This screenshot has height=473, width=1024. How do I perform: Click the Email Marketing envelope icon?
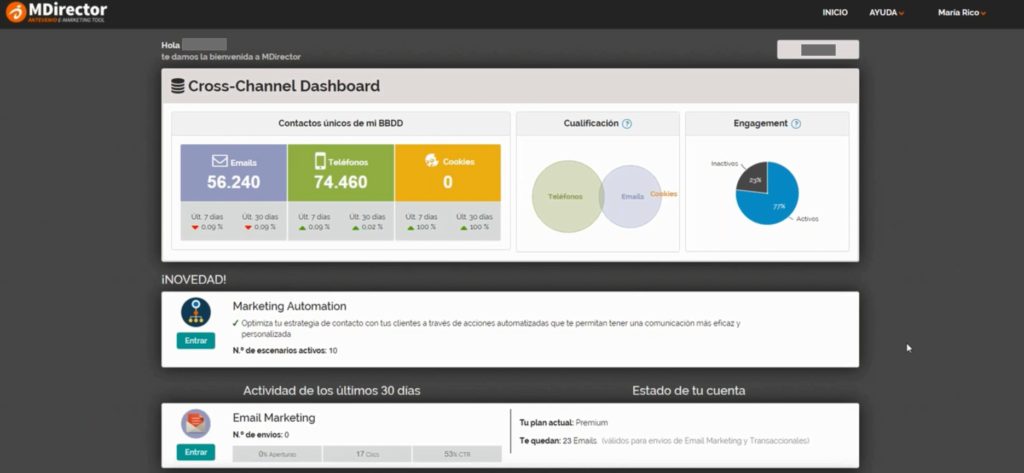coord(196,423)
